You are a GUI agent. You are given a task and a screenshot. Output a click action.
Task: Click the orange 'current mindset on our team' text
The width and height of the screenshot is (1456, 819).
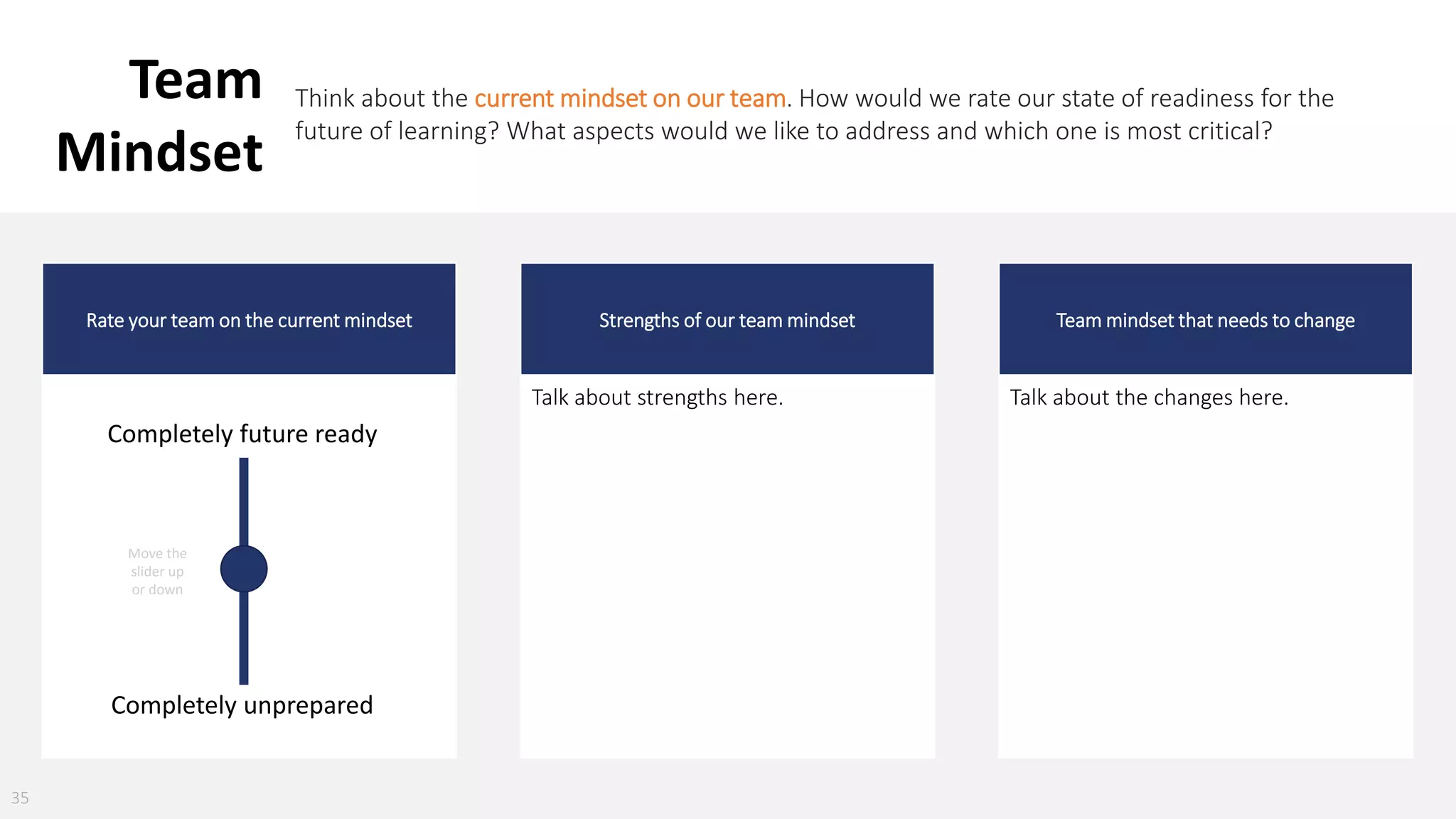pos(630,98)
